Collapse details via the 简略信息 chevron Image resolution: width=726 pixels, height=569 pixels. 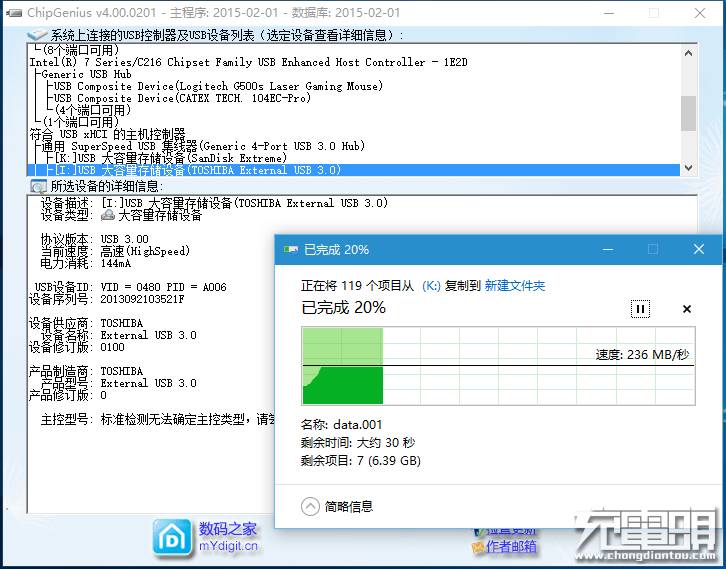pos(310,506)
